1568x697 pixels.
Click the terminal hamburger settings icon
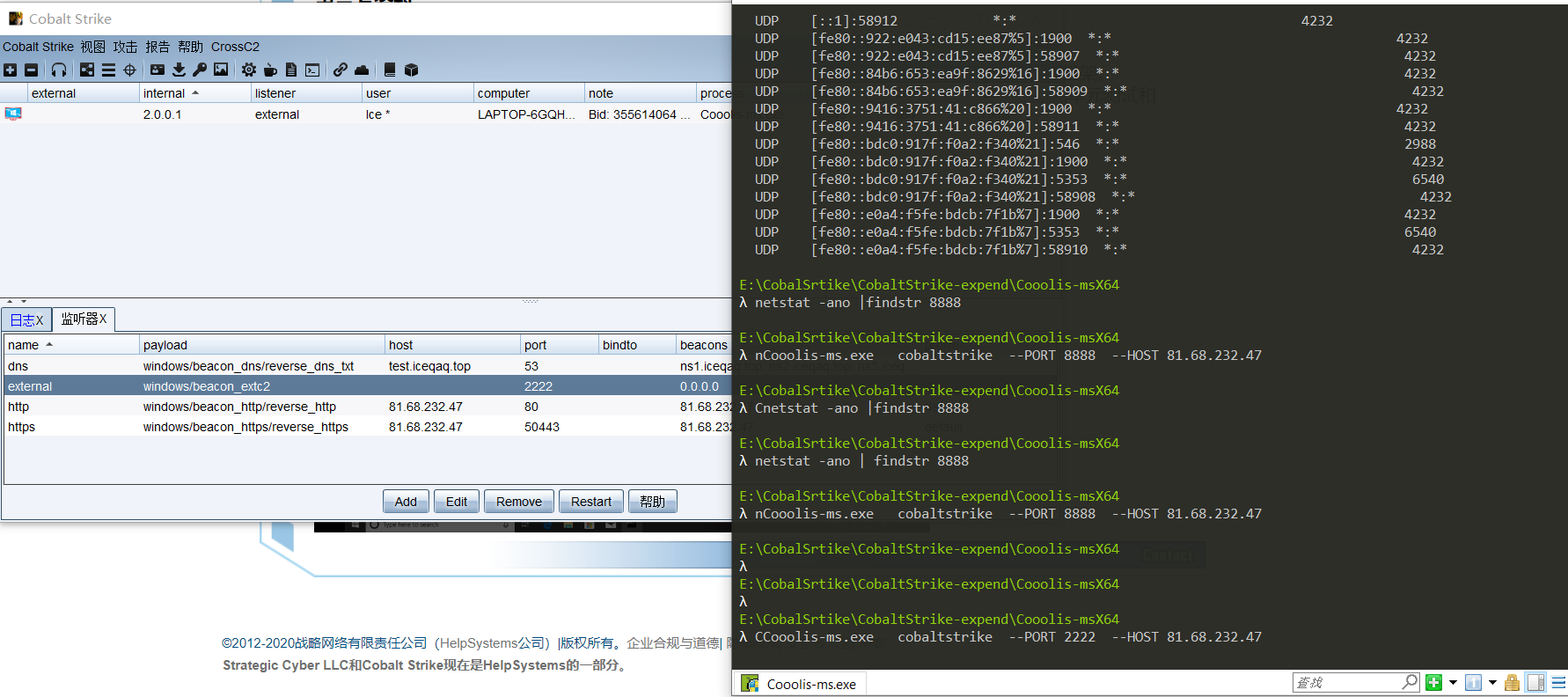(1558, 683)
